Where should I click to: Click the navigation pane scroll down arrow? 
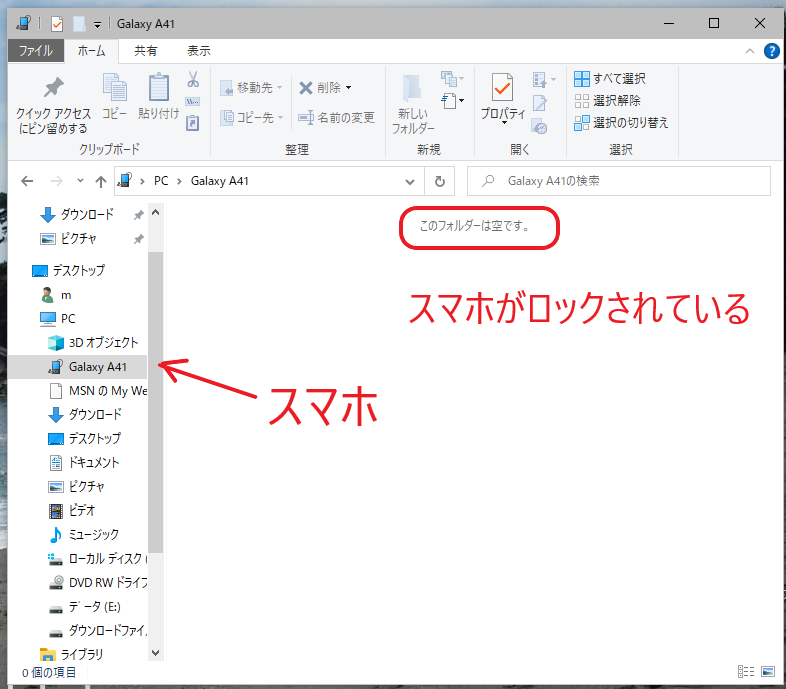(155, 653)
